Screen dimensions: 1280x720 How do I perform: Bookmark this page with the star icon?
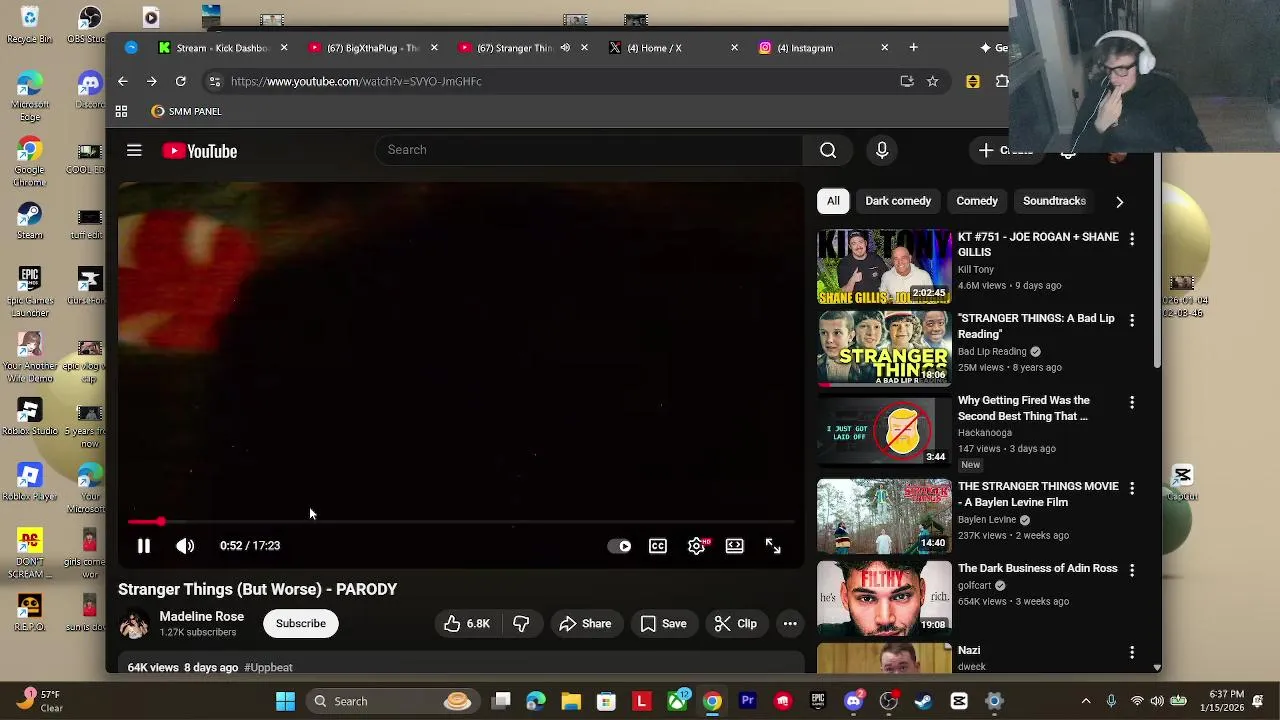tap(933, 81)
